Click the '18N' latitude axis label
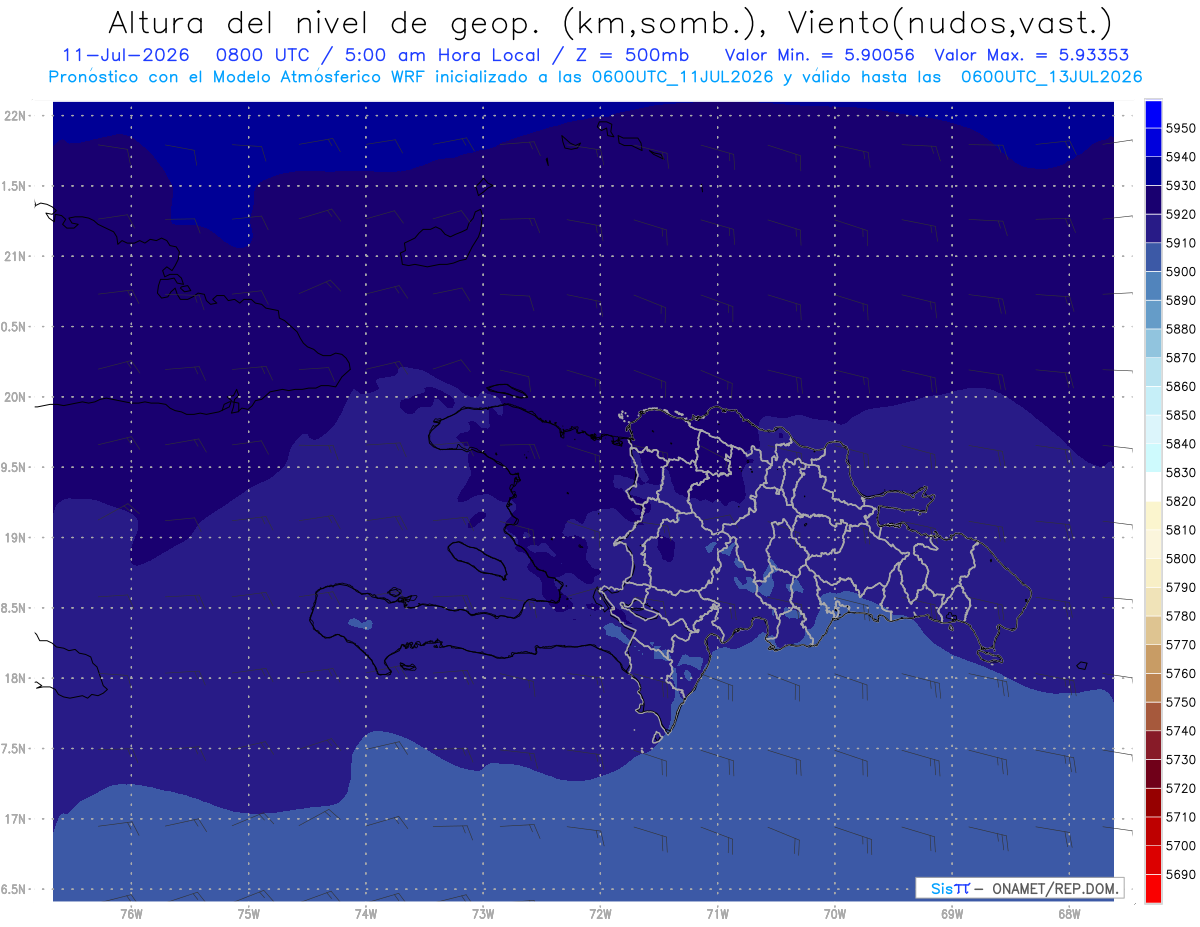 click(16, 679)
